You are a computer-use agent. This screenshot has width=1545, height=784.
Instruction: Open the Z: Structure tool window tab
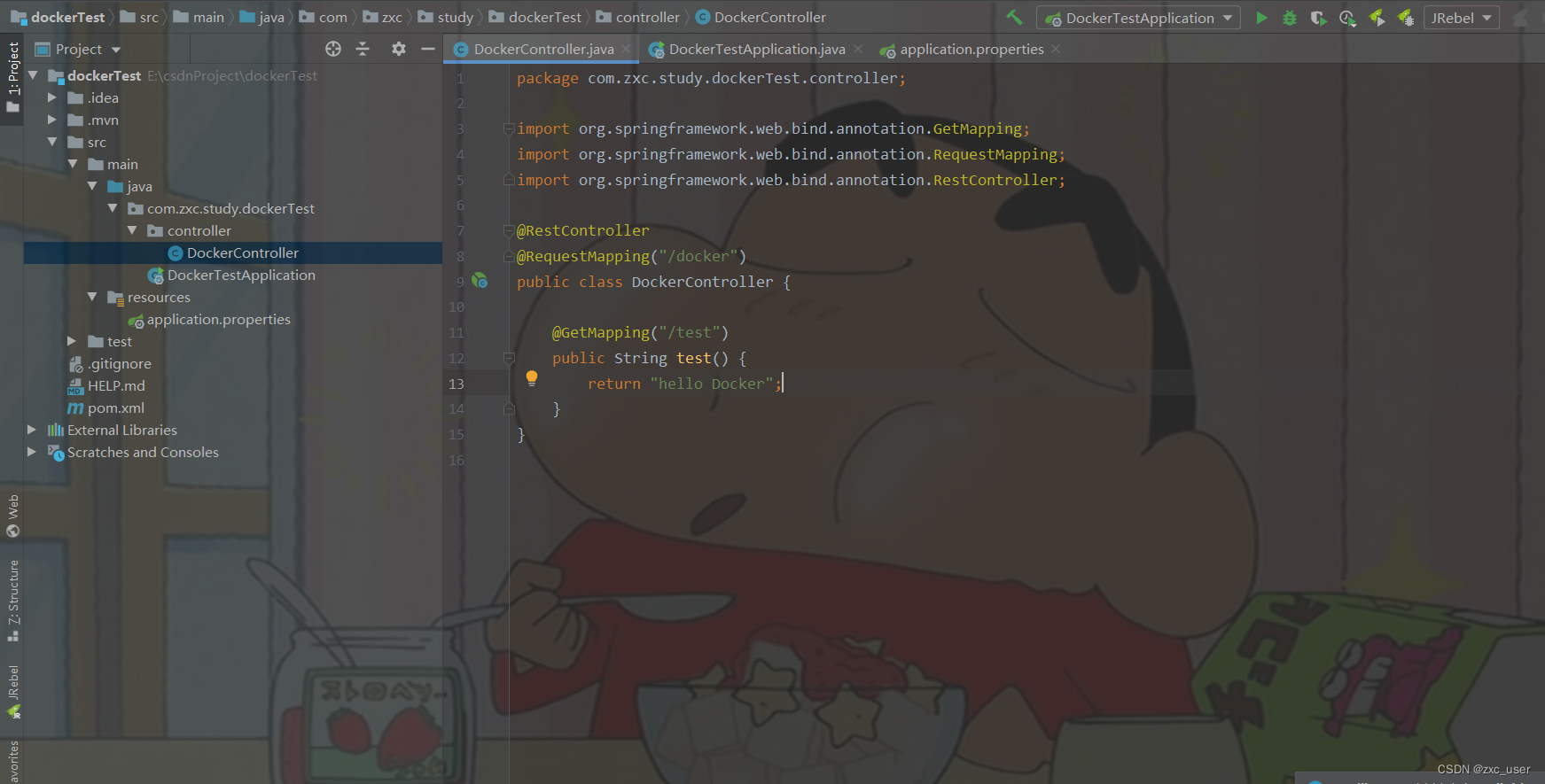coord(12,601)
